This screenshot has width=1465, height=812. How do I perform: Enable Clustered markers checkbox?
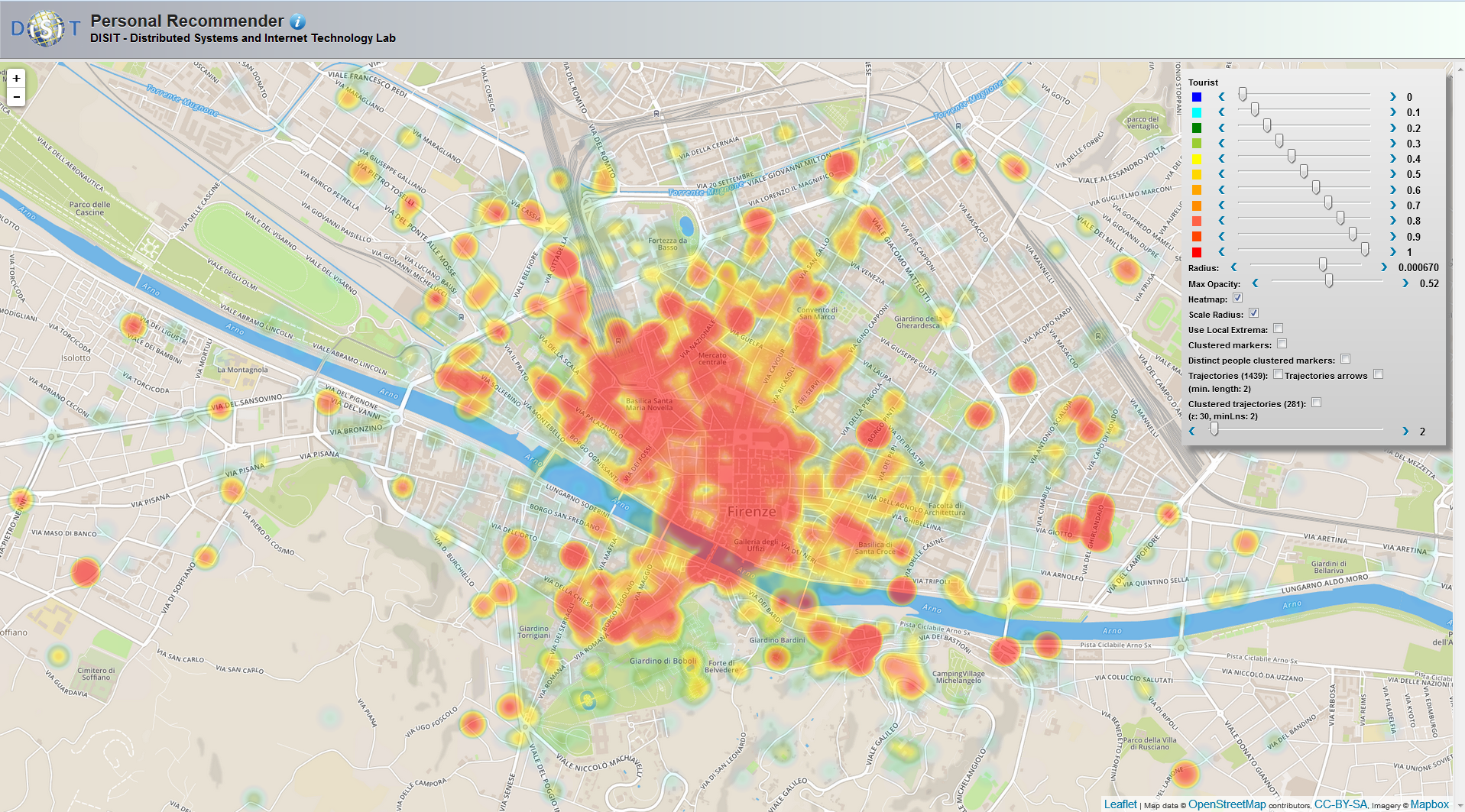pyautogui.click(x=1282, y=344)
